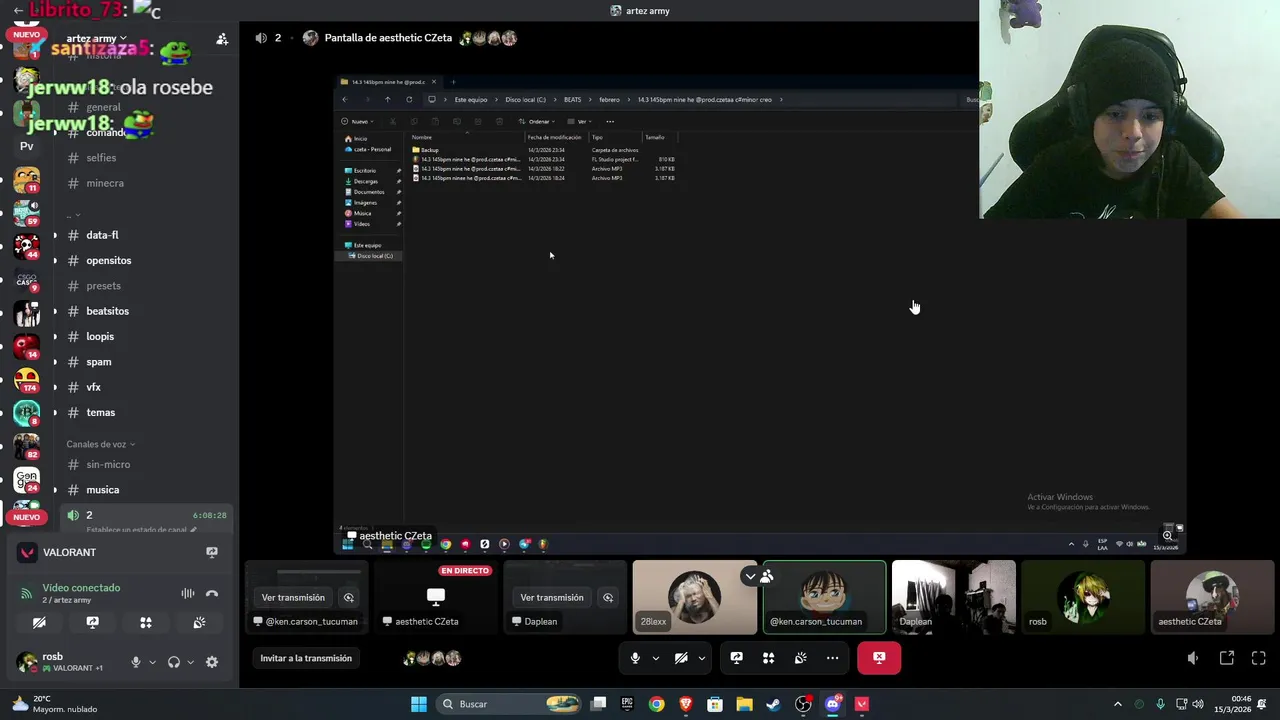The image size is (1280, 720).
Task: Open the data-fl channel
Action: [102, 235]
